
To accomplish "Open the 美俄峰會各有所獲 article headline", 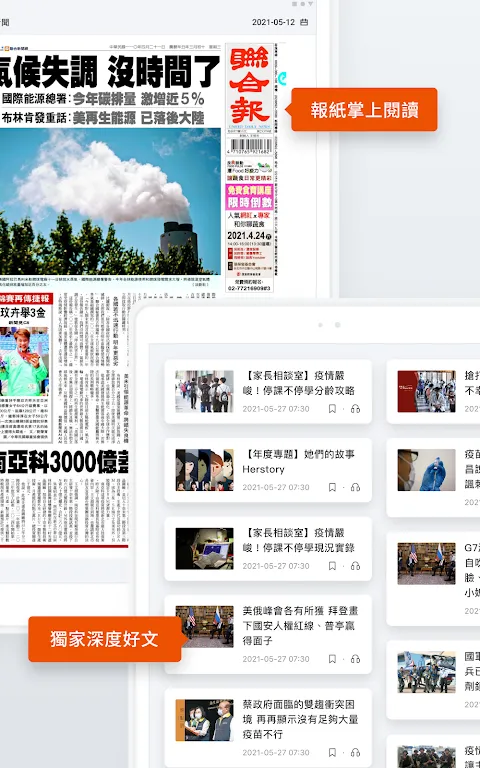I will pyautogui.click(x=300, y=625).
